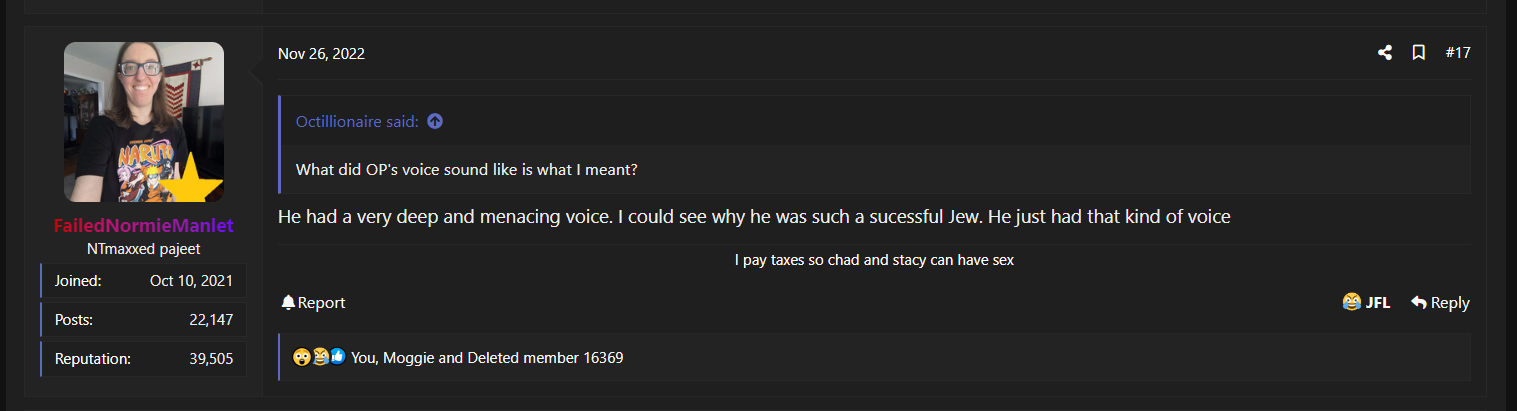Click the Joined date Oct 10, 2021
Screen dimensions: 1517x411
191,281
